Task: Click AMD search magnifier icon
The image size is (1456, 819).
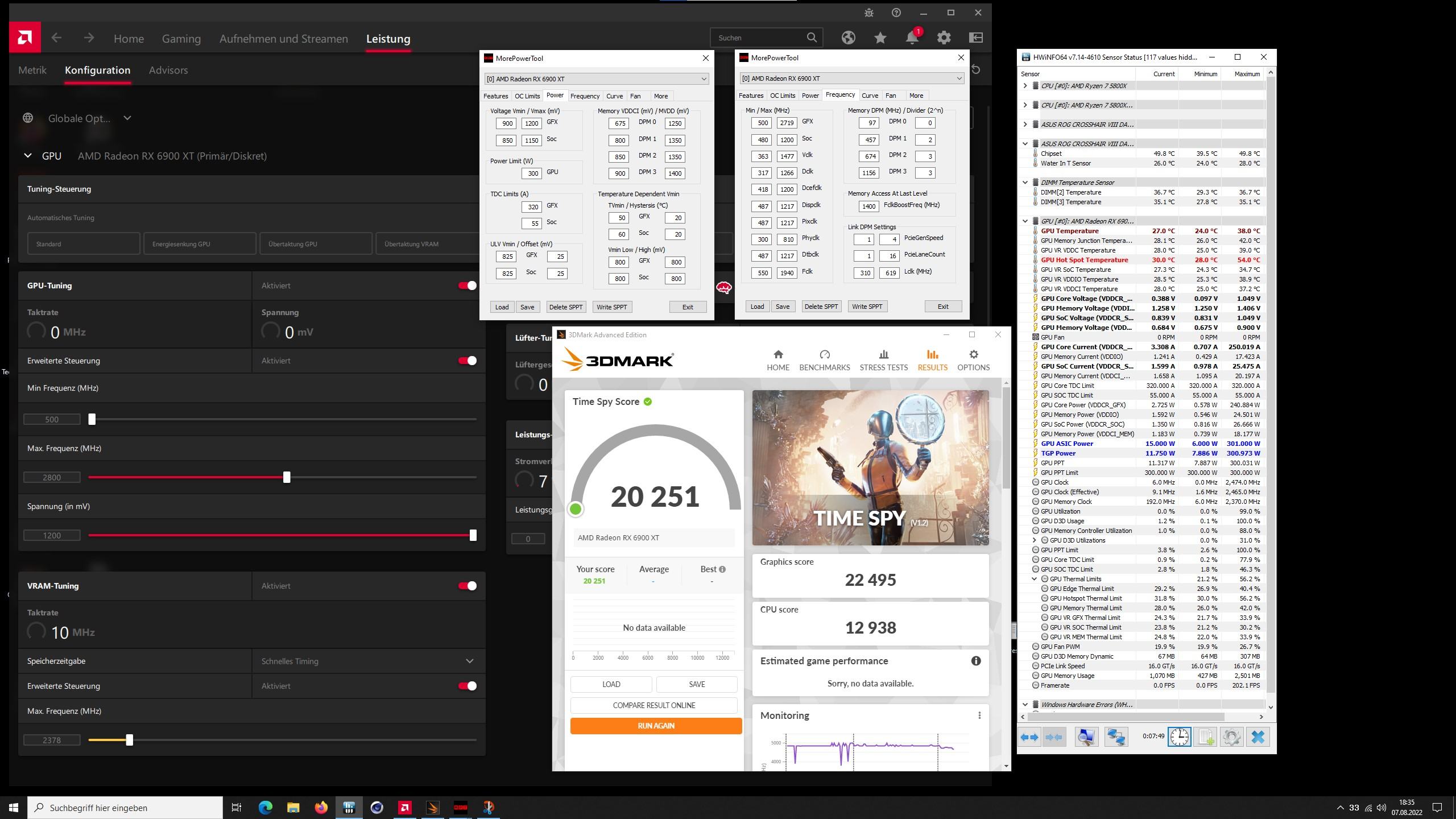Action: (x=812, y=38)
